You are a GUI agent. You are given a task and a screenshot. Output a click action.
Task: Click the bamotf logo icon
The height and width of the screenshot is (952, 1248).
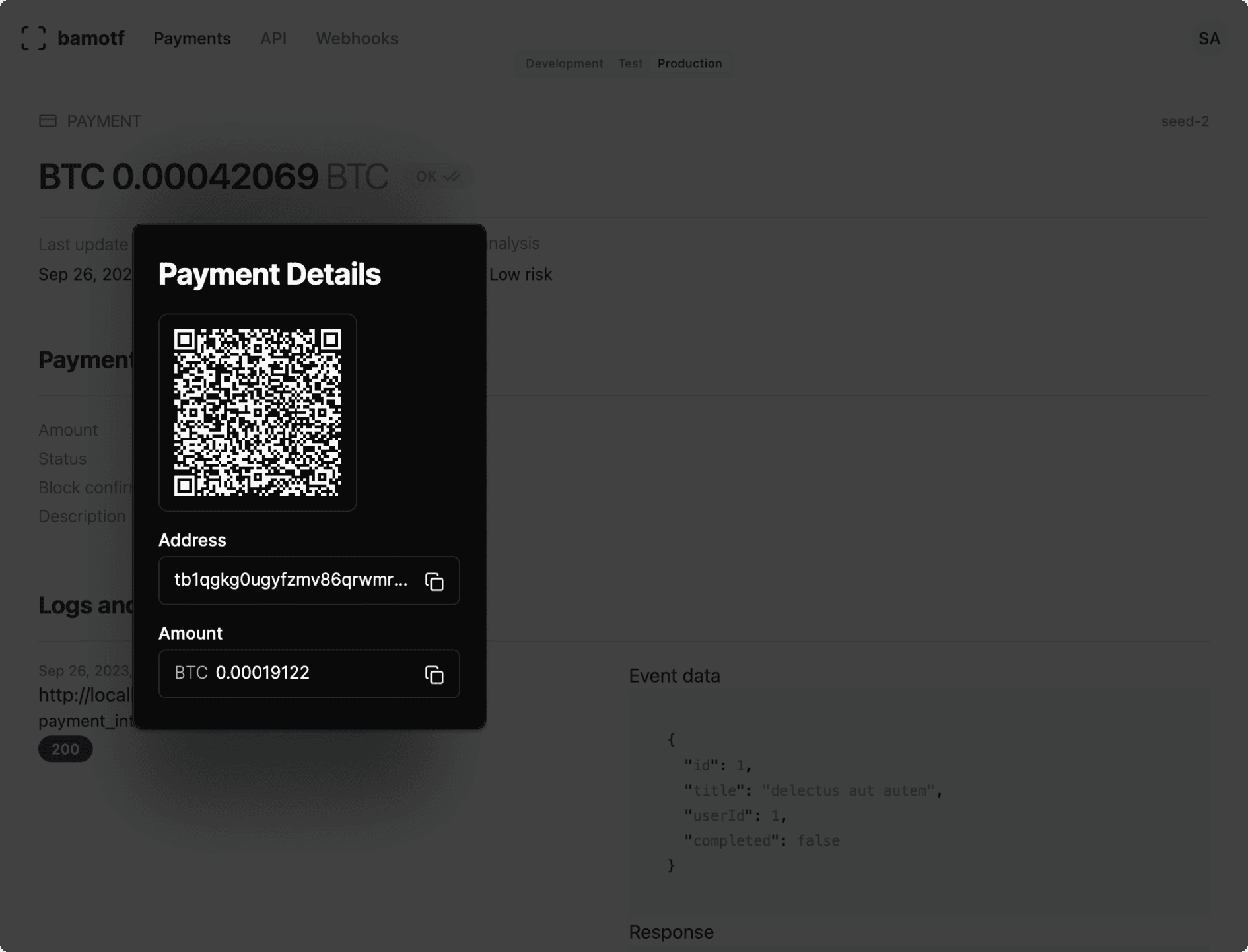tap(34, 38)
